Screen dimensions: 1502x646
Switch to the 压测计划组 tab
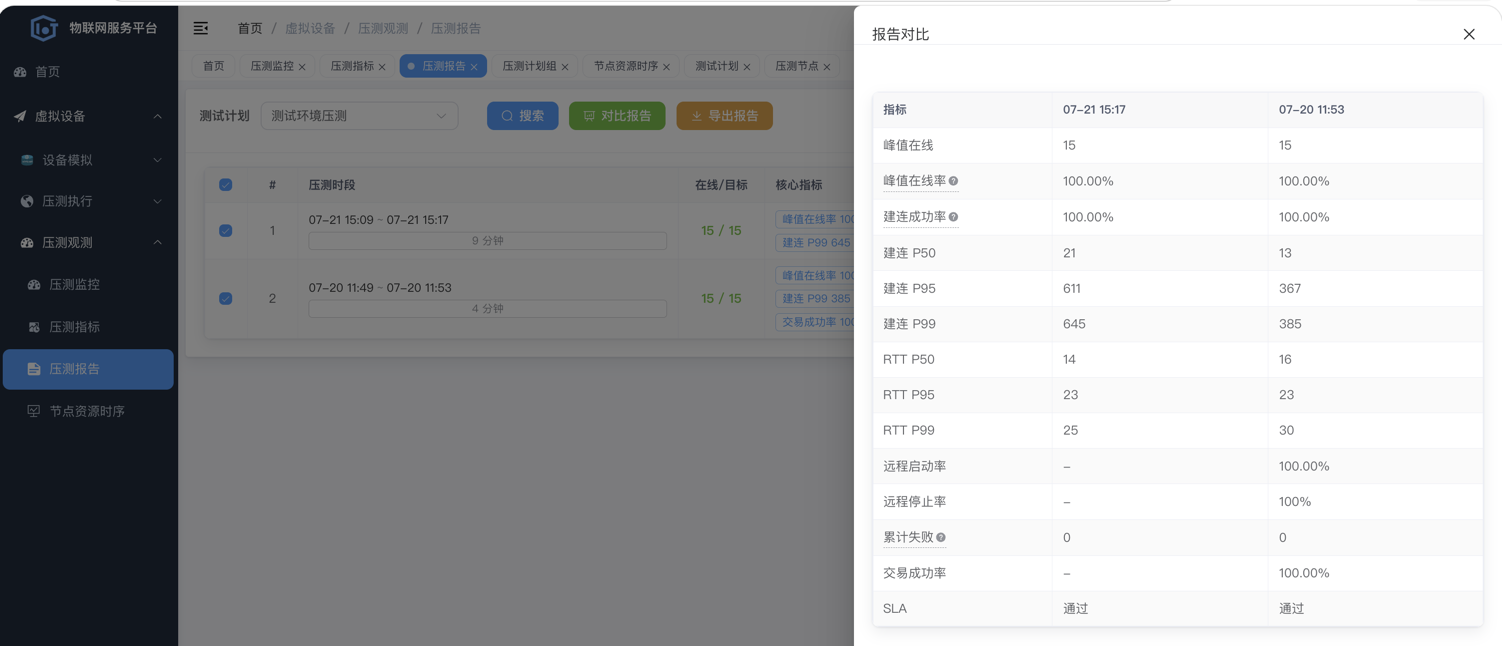coord(529,66)
